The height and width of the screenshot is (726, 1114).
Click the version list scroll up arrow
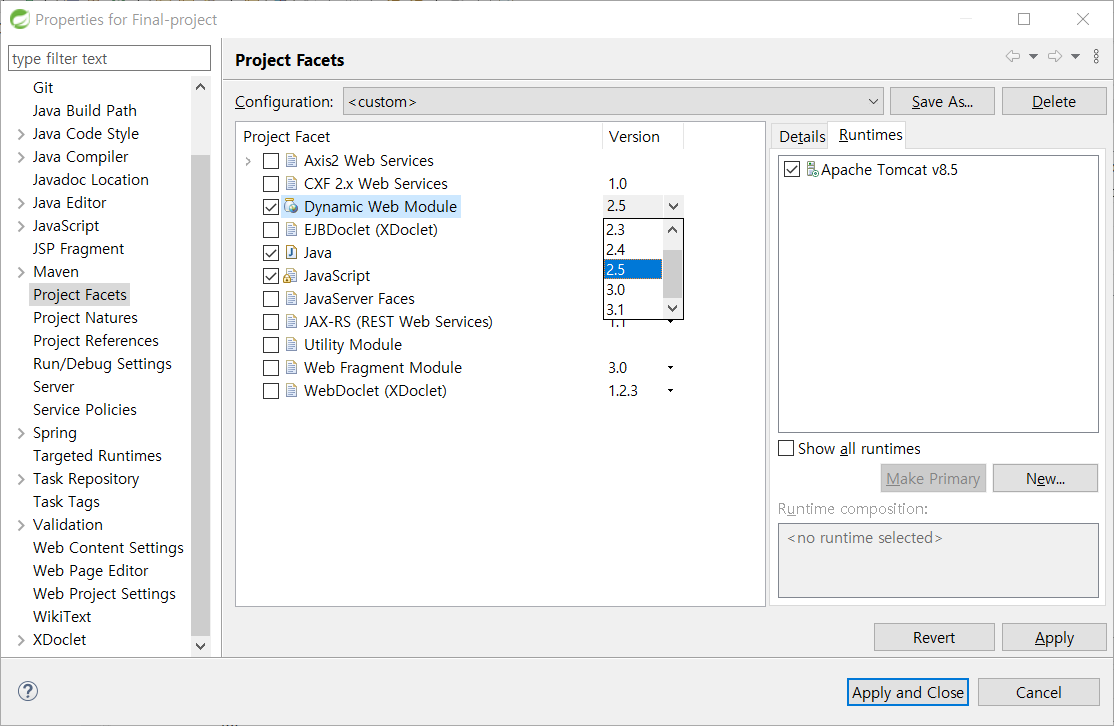673,230
